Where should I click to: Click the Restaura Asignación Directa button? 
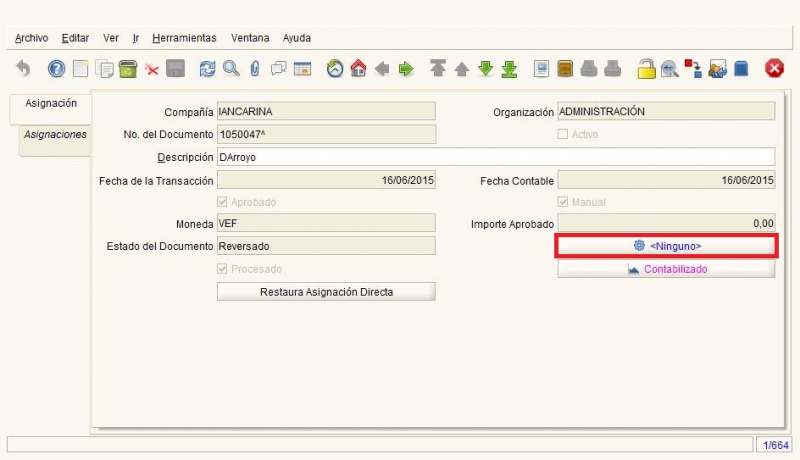pos(326,292)
